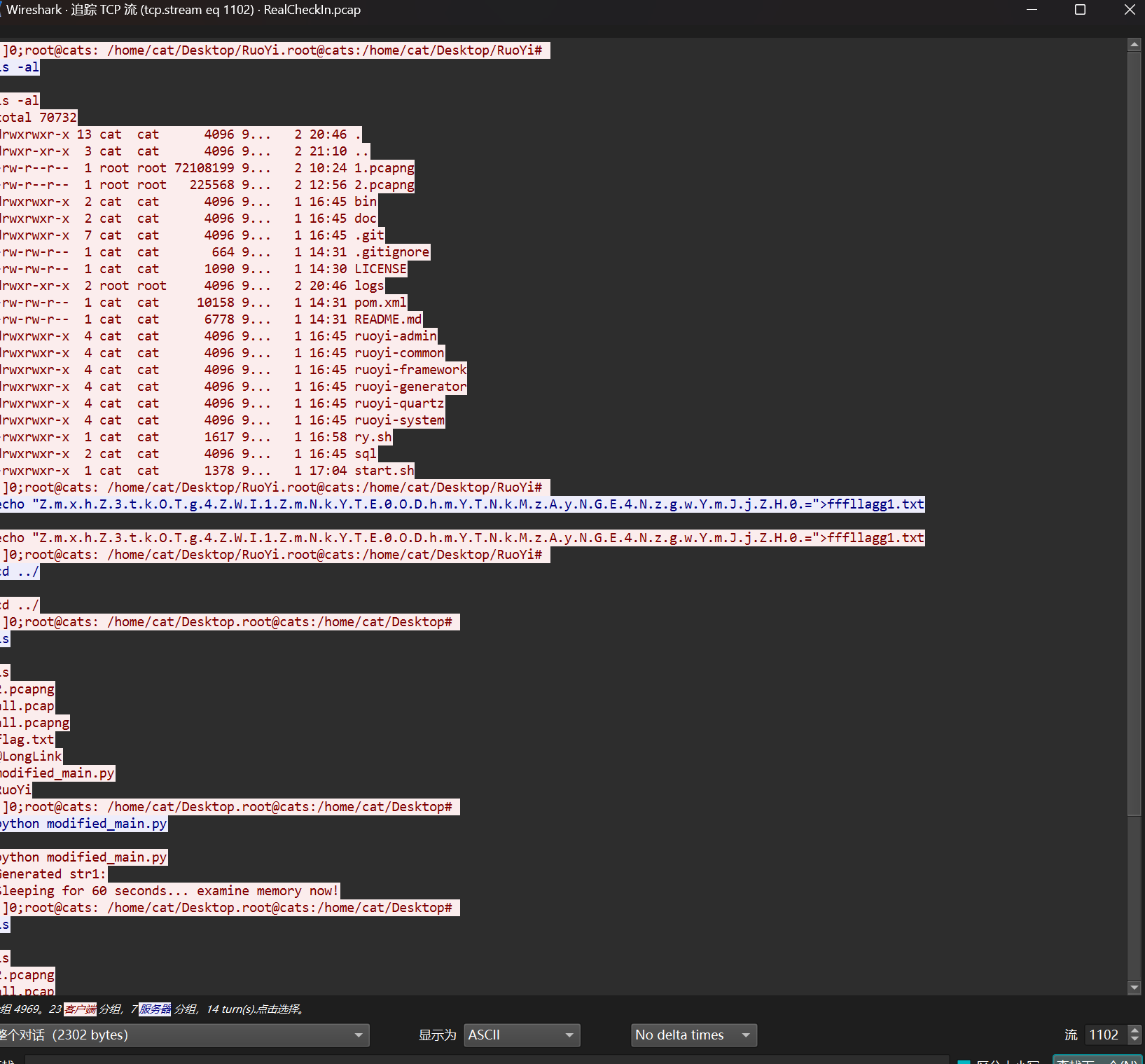Click the blue 服务器 legend in the status line

point(155,1009)
